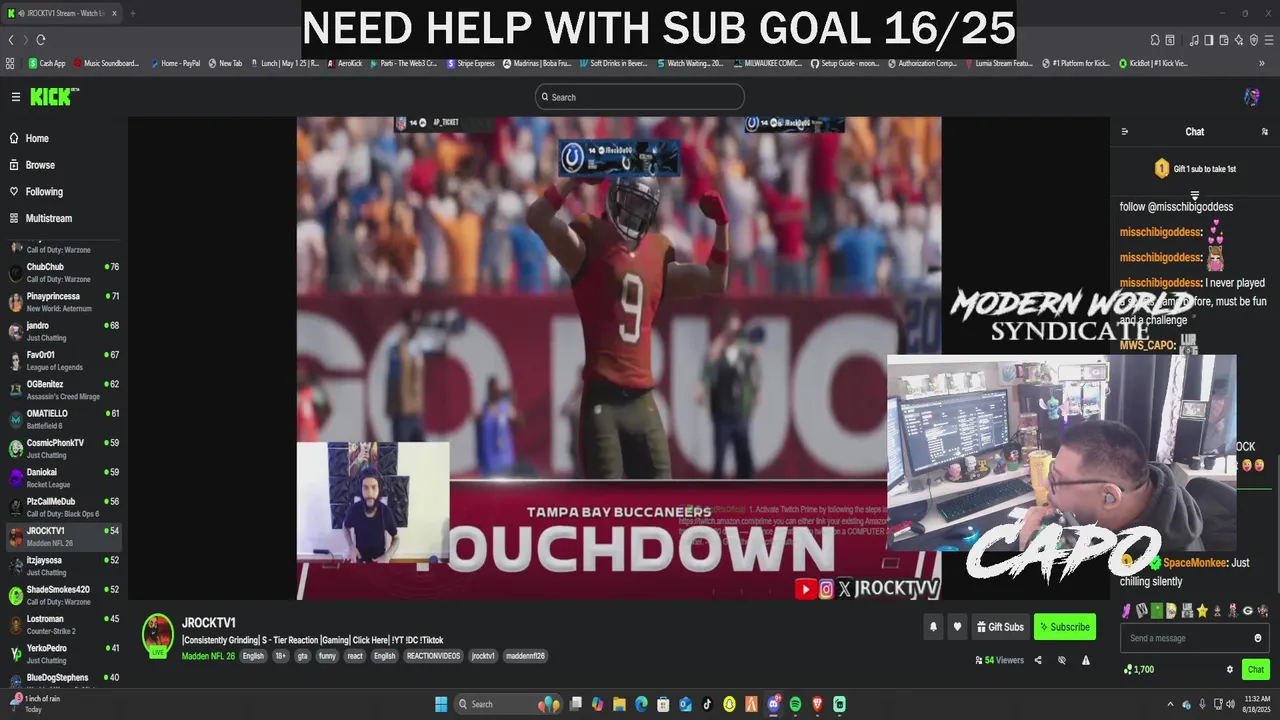This screenshot has height=720, width=1280.
Task: Open Pinayprincessa's channel in sidebar
Action: coord(63,302)
